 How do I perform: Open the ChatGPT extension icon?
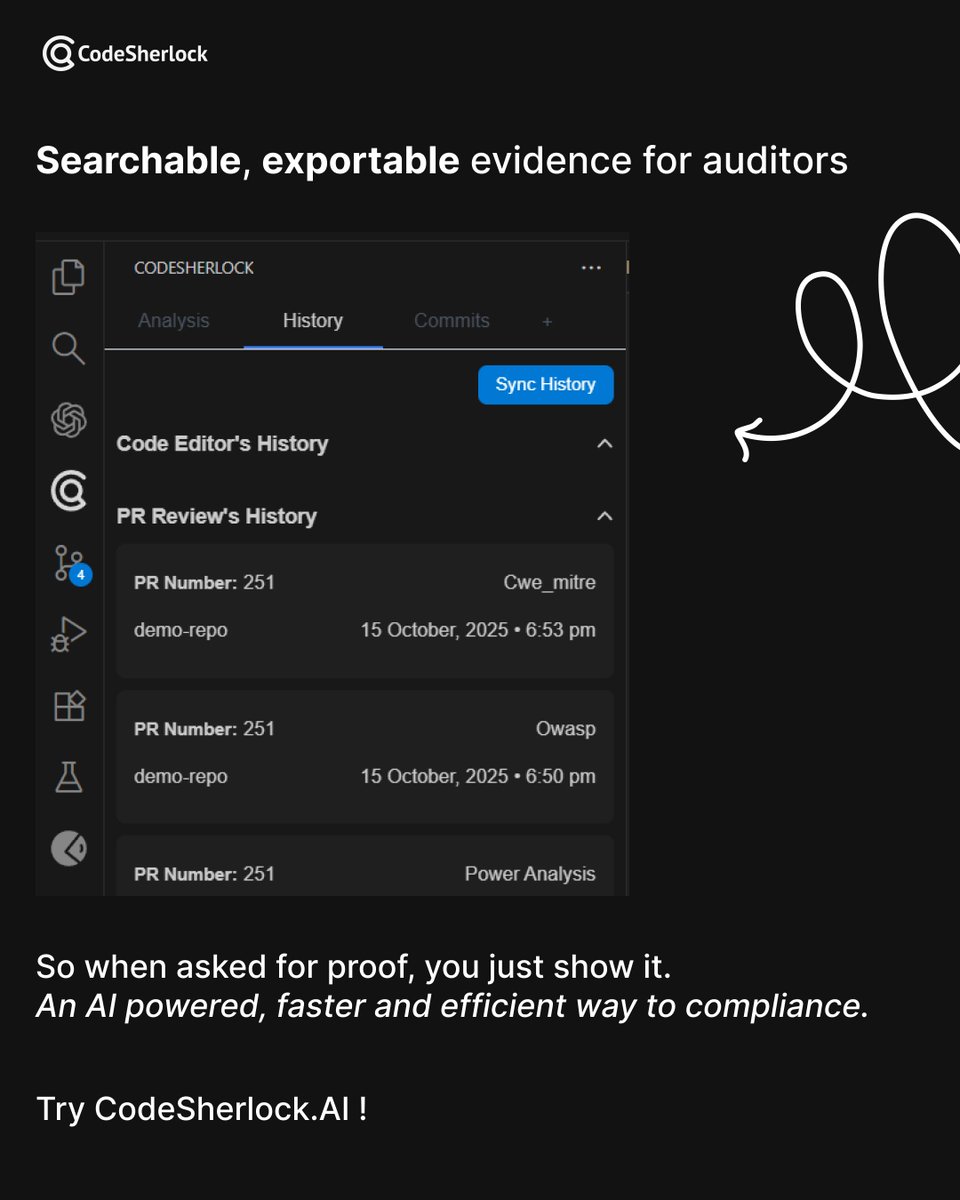tap(68, 419)
